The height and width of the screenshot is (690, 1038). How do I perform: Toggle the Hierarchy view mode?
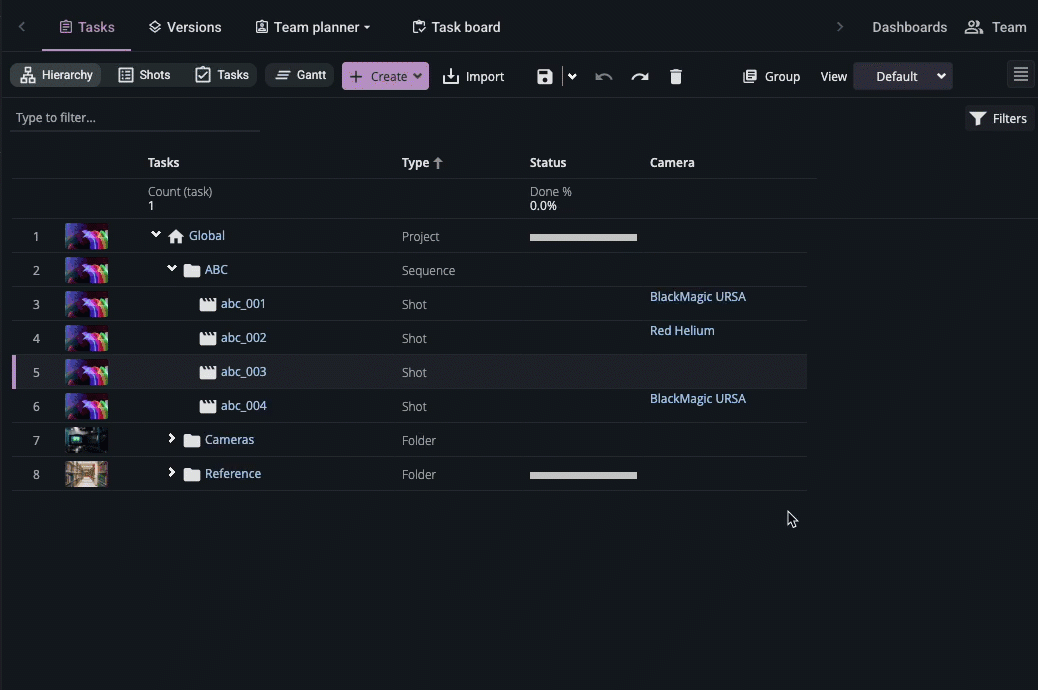(55, 74)
